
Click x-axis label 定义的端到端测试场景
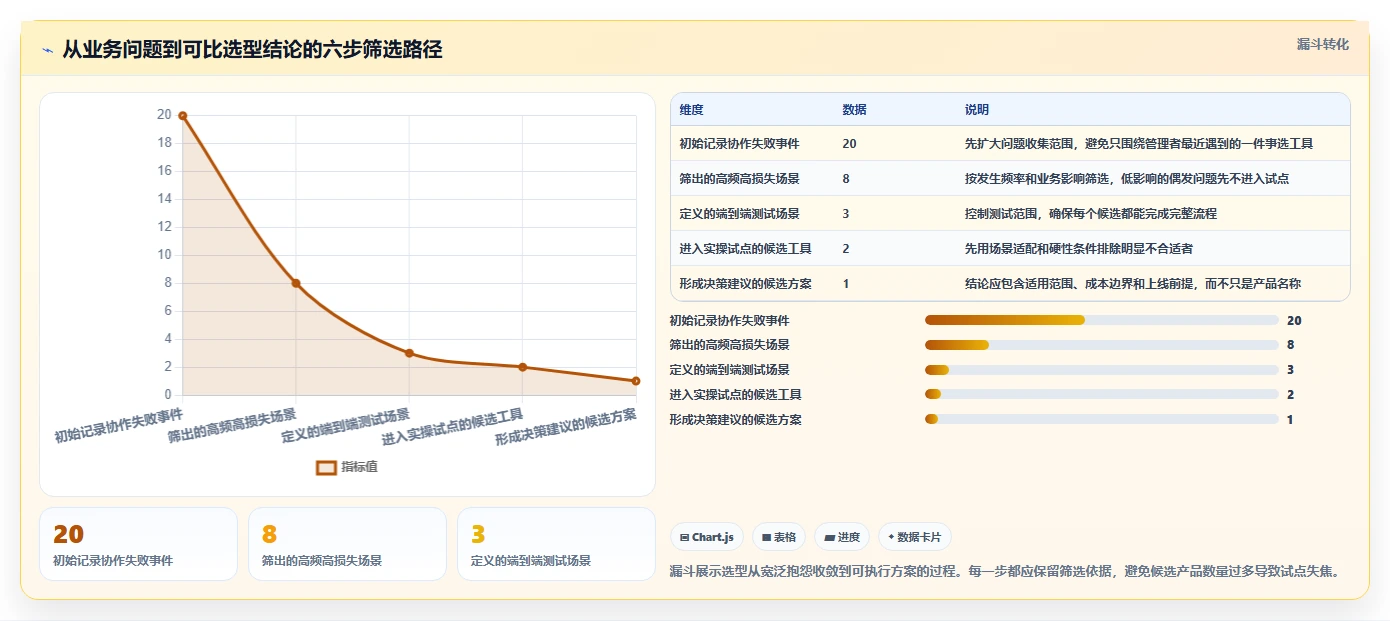click(346, 426)
